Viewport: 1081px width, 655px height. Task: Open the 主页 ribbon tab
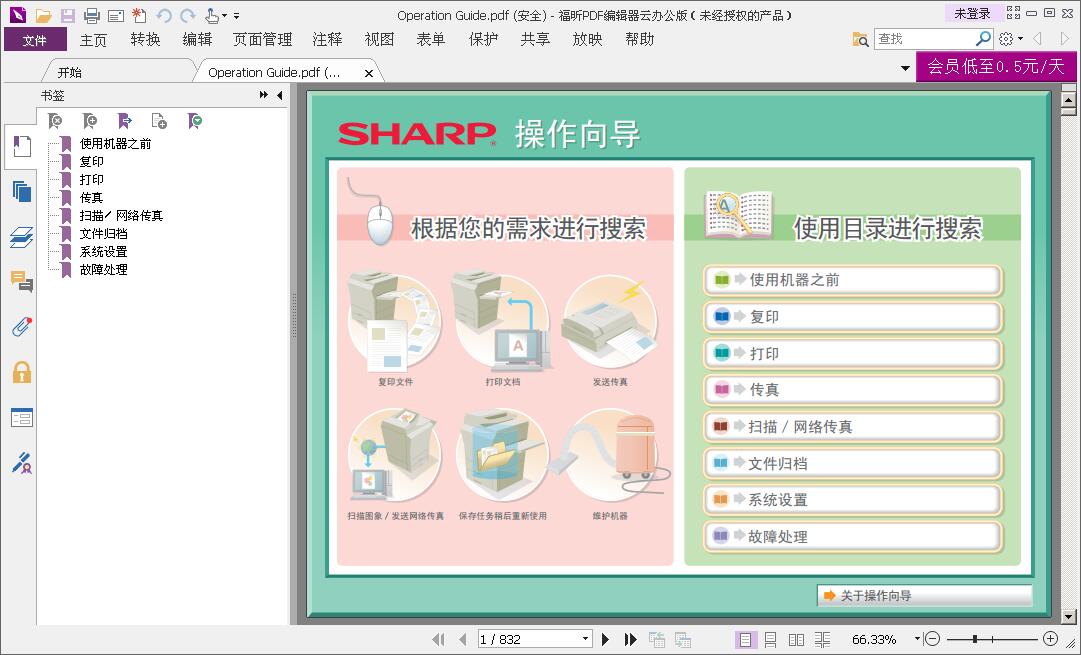pos(94,39)
